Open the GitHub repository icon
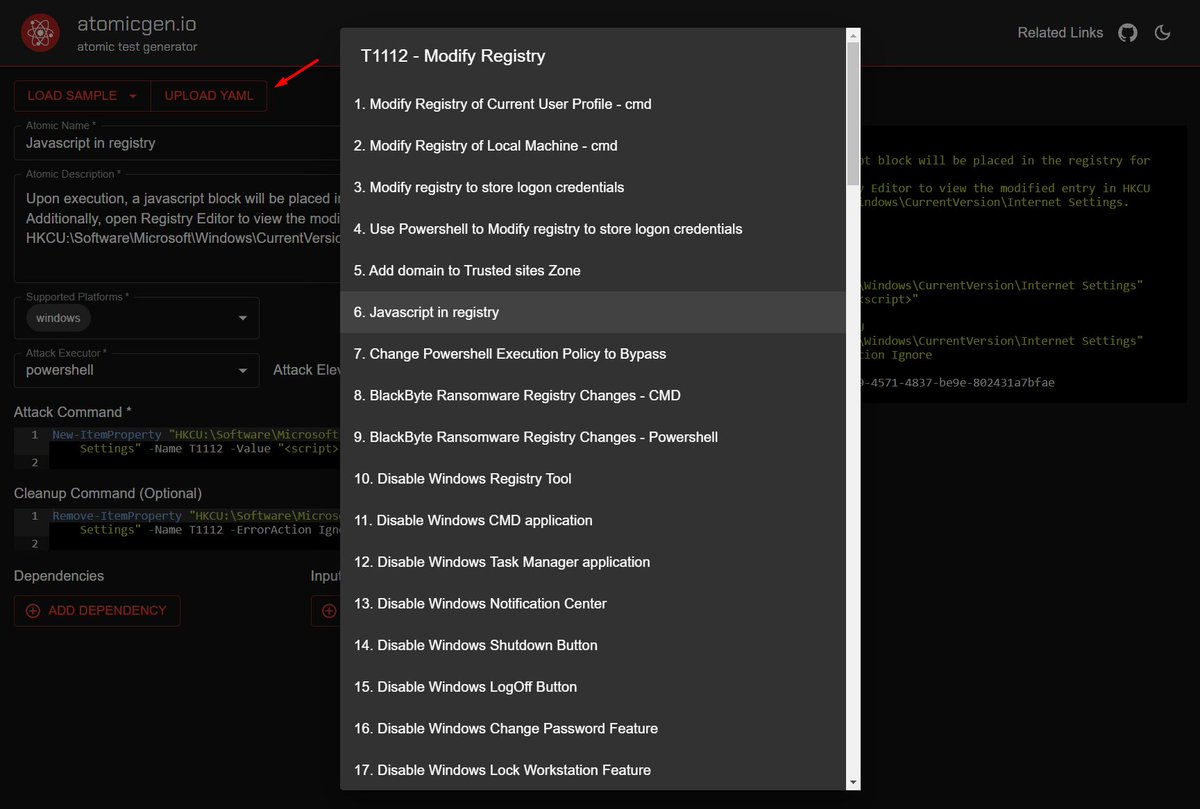This screenshot has height=809, width=1200. click(1128, 33)
